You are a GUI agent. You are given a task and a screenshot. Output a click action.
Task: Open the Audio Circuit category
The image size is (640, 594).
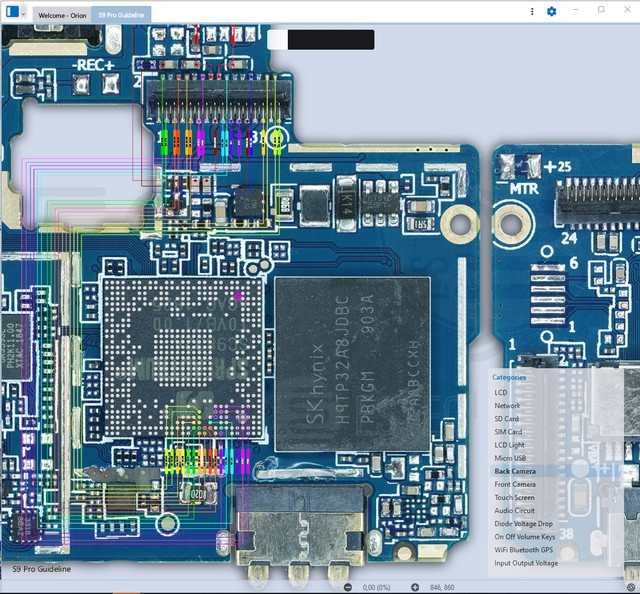[514, 510]
